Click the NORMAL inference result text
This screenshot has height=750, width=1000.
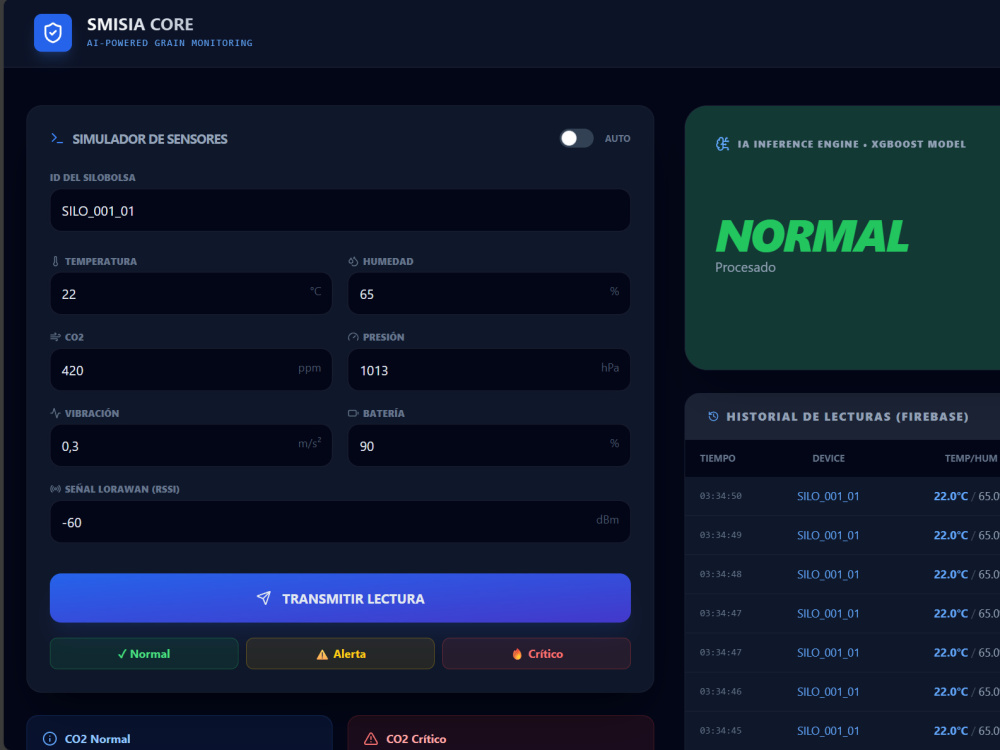812,236
